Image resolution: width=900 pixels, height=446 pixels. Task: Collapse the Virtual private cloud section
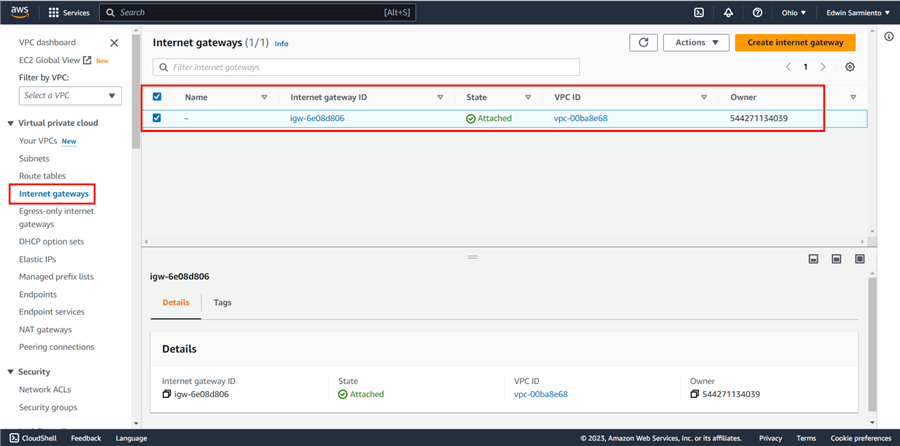click(10, 123)
